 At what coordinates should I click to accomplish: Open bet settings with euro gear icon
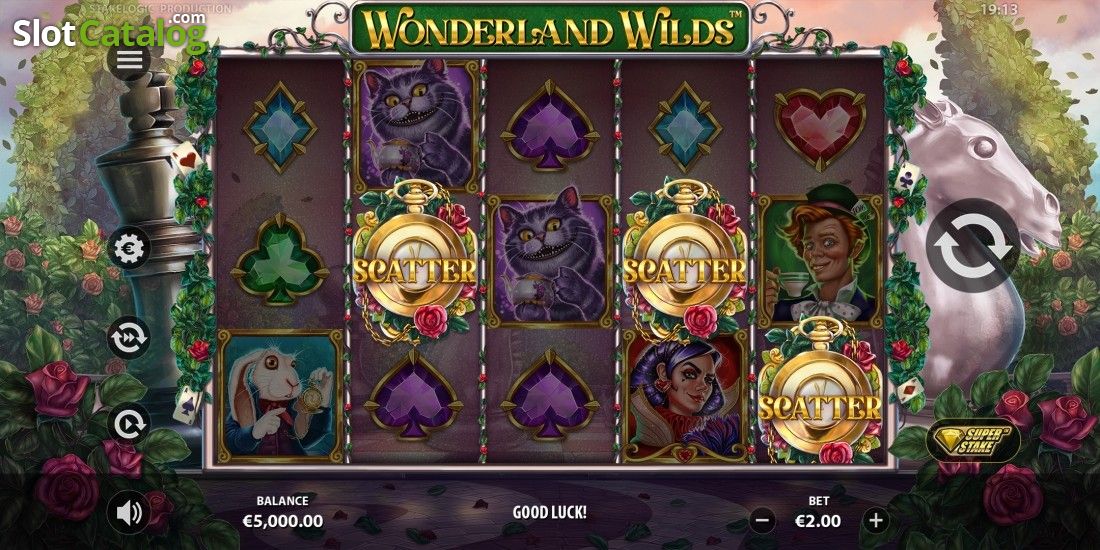click(x=129, y=248)
